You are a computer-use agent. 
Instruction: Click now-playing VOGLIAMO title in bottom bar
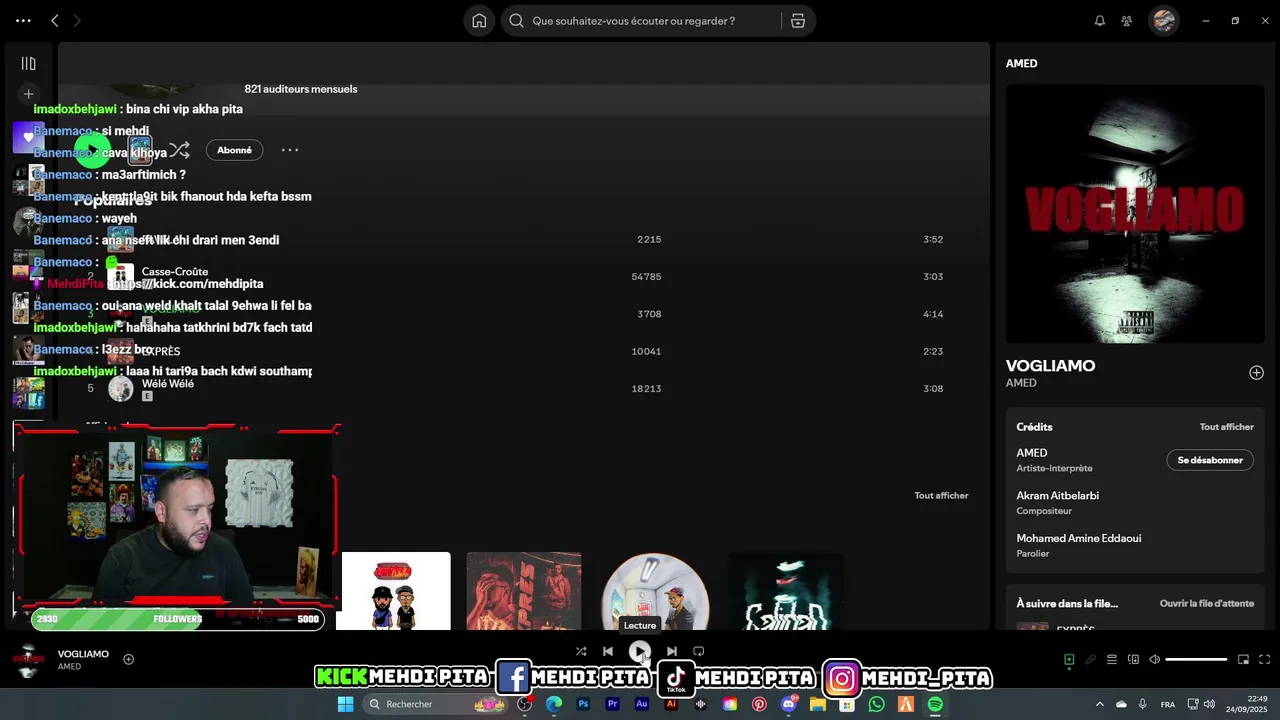click(x=83, y=654)
